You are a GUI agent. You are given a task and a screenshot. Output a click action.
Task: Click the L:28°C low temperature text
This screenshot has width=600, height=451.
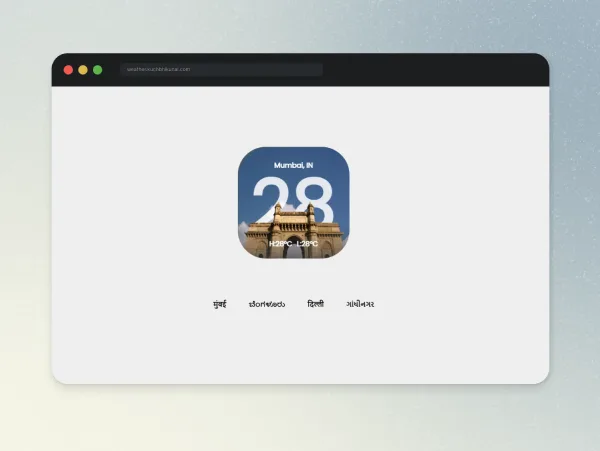307,244
